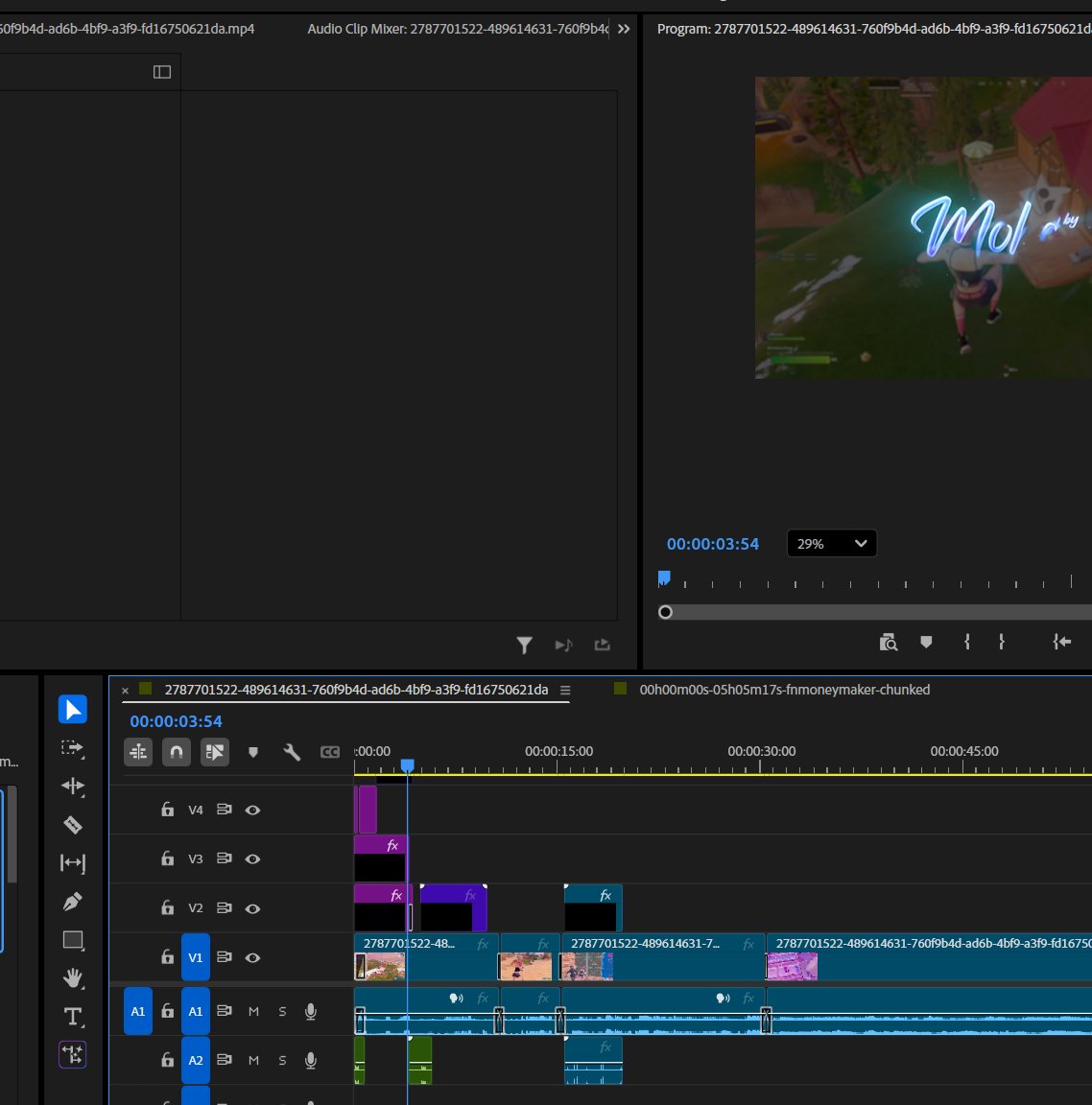The width and height of the screenshot is (1092, 1105).
Task: Select the Hand tool
Action: pyautogui.click(x=73, y=978)
